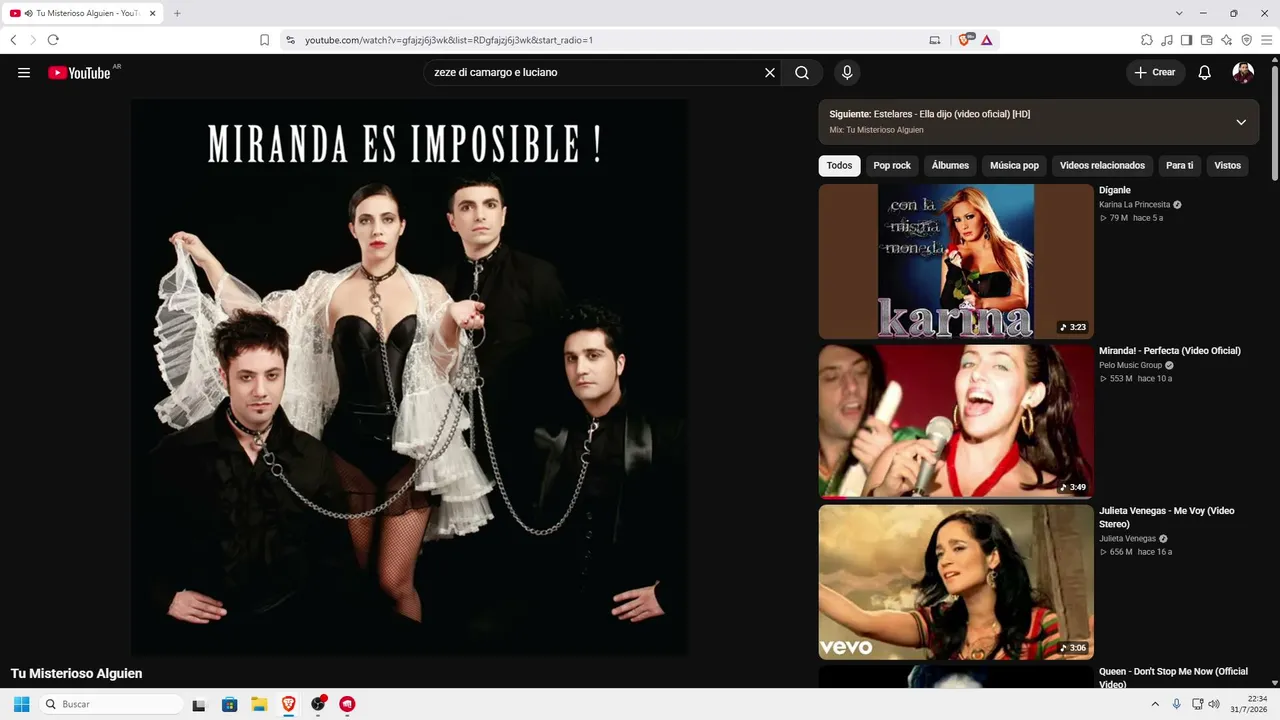Visit the Julieta Venegas channel name
The height and width of the screenshot is (720, 1280).
point(1127,539)
